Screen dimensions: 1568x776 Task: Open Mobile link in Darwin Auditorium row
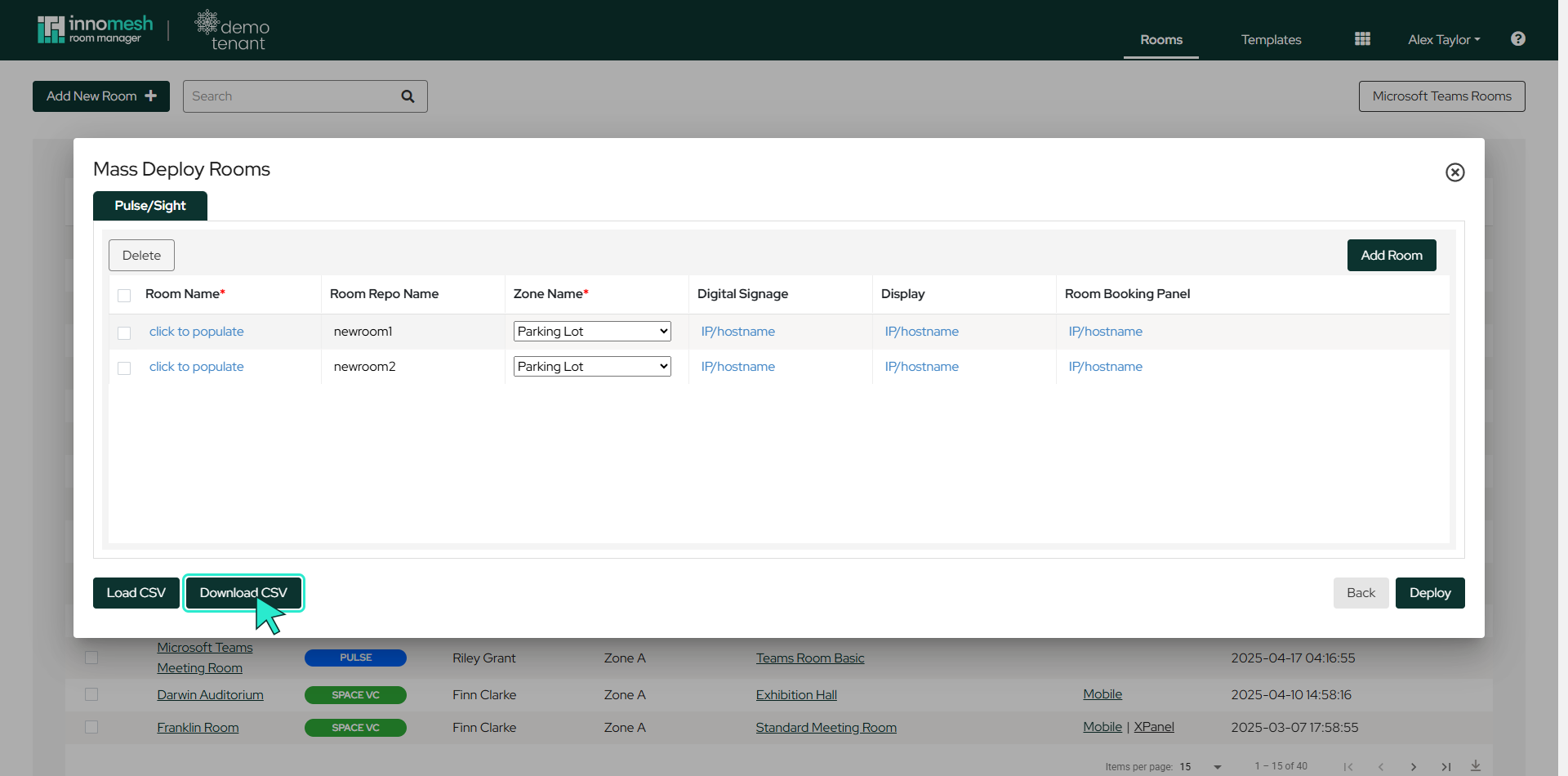pos(1102,694)
